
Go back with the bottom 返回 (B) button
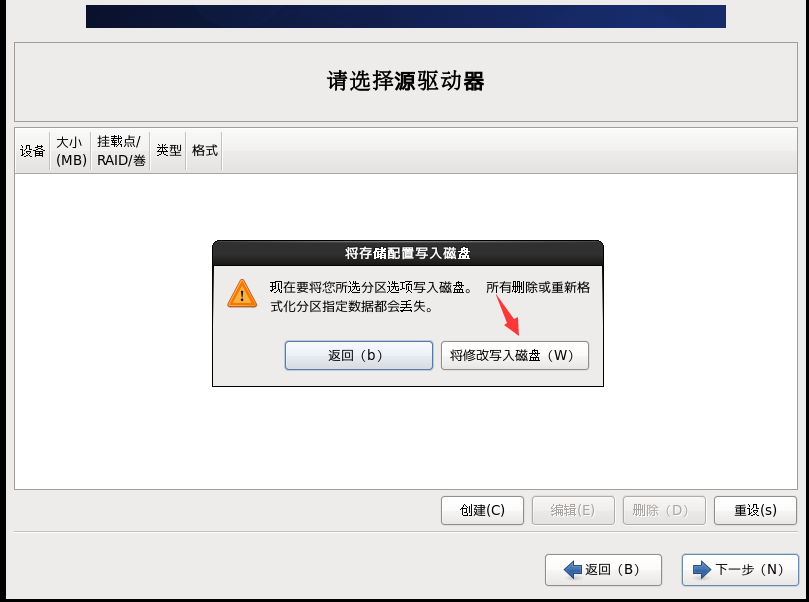(x=603, y=570)
